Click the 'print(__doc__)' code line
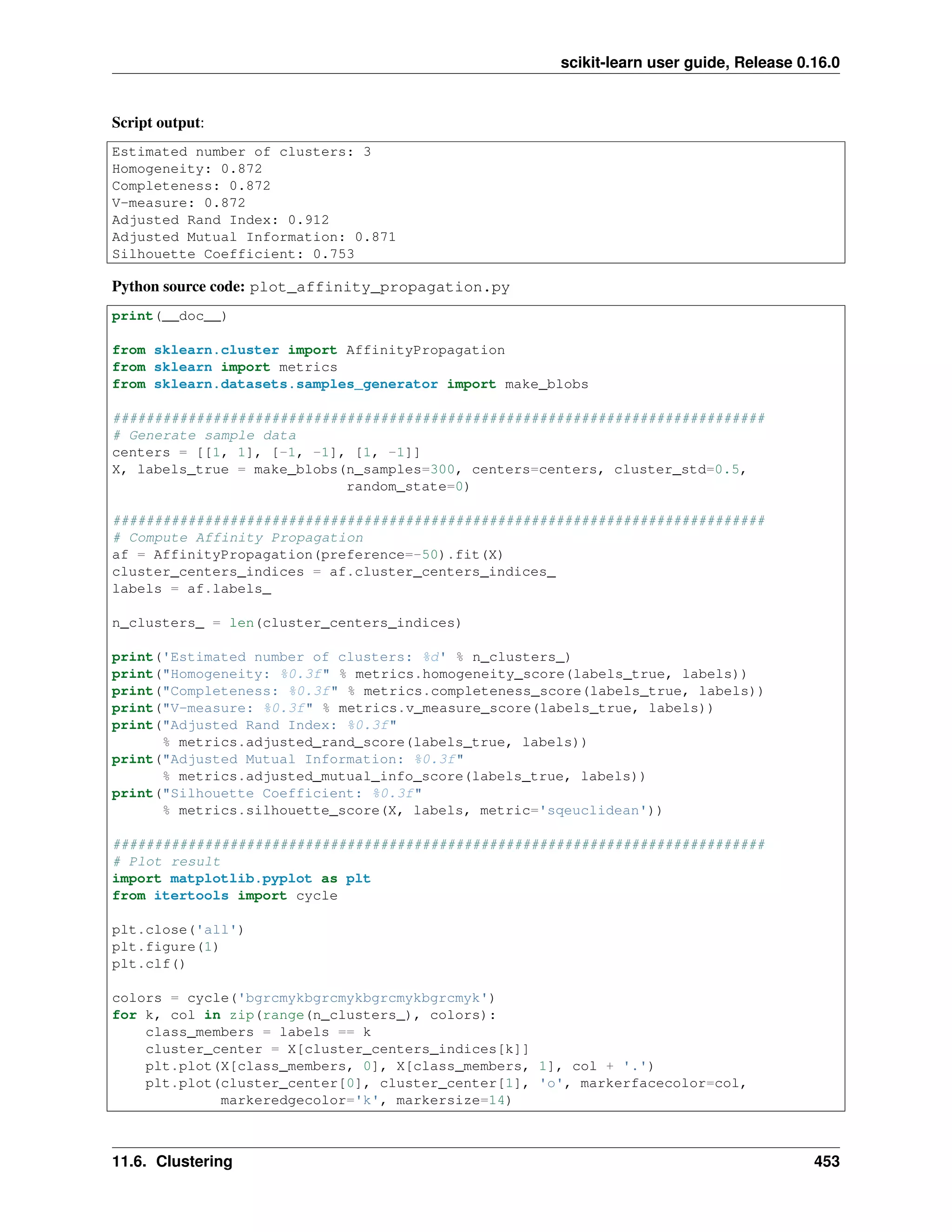 tap(169, 316)
